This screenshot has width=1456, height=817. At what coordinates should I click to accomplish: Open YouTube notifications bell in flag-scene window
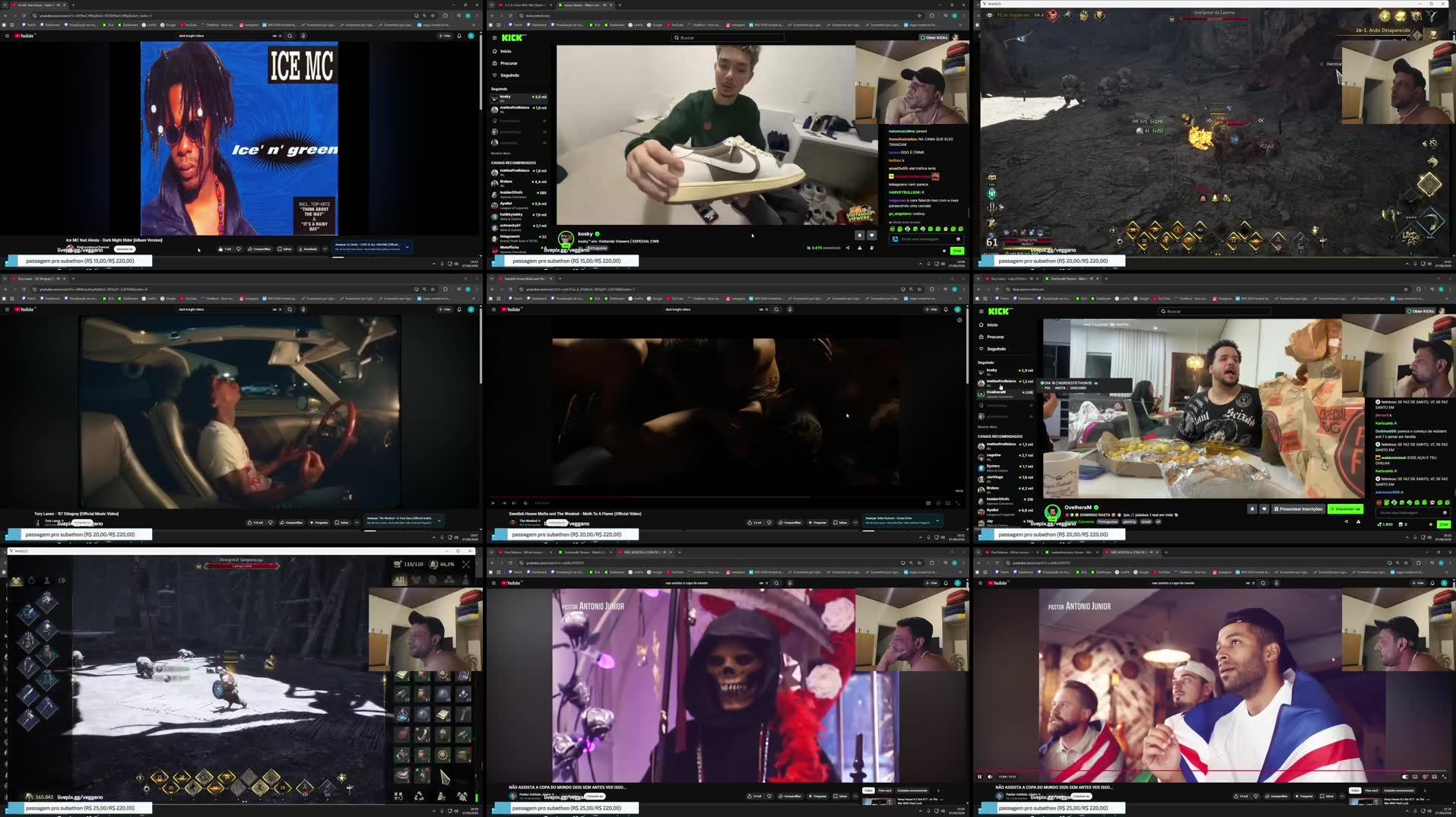tap(1432, 583)
